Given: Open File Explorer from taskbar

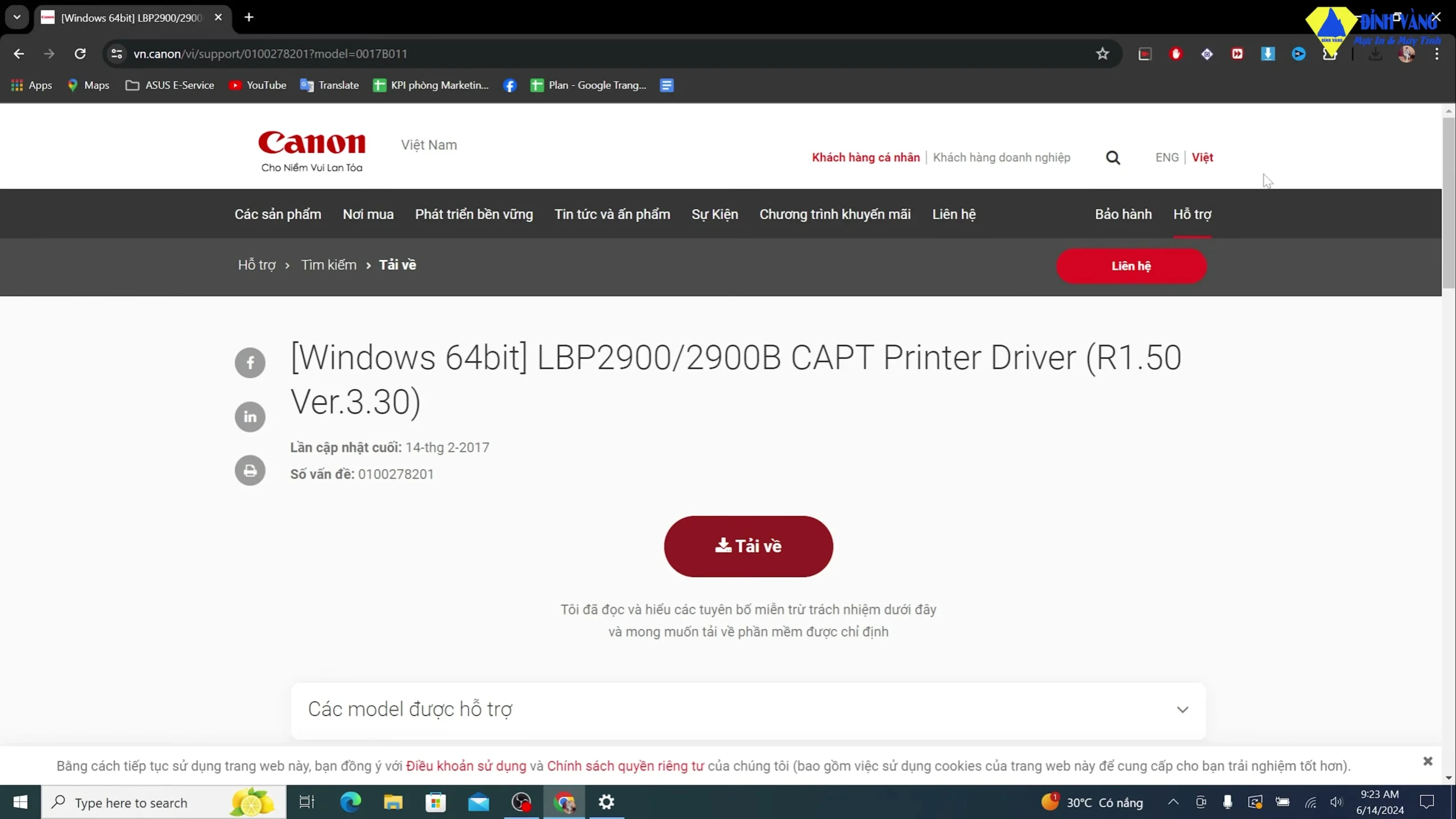Looking at the screenshot, I should click(393, 802).
